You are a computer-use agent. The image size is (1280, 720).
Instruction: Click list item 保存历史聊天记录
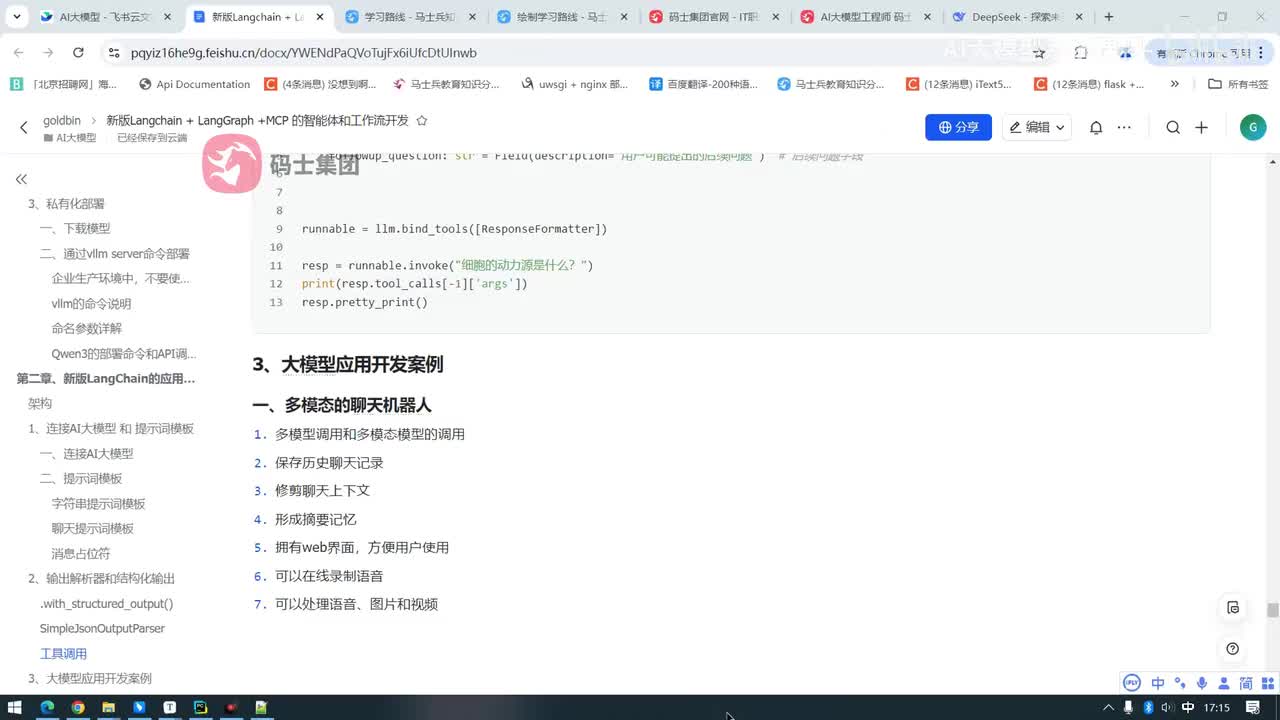(329, 463)
